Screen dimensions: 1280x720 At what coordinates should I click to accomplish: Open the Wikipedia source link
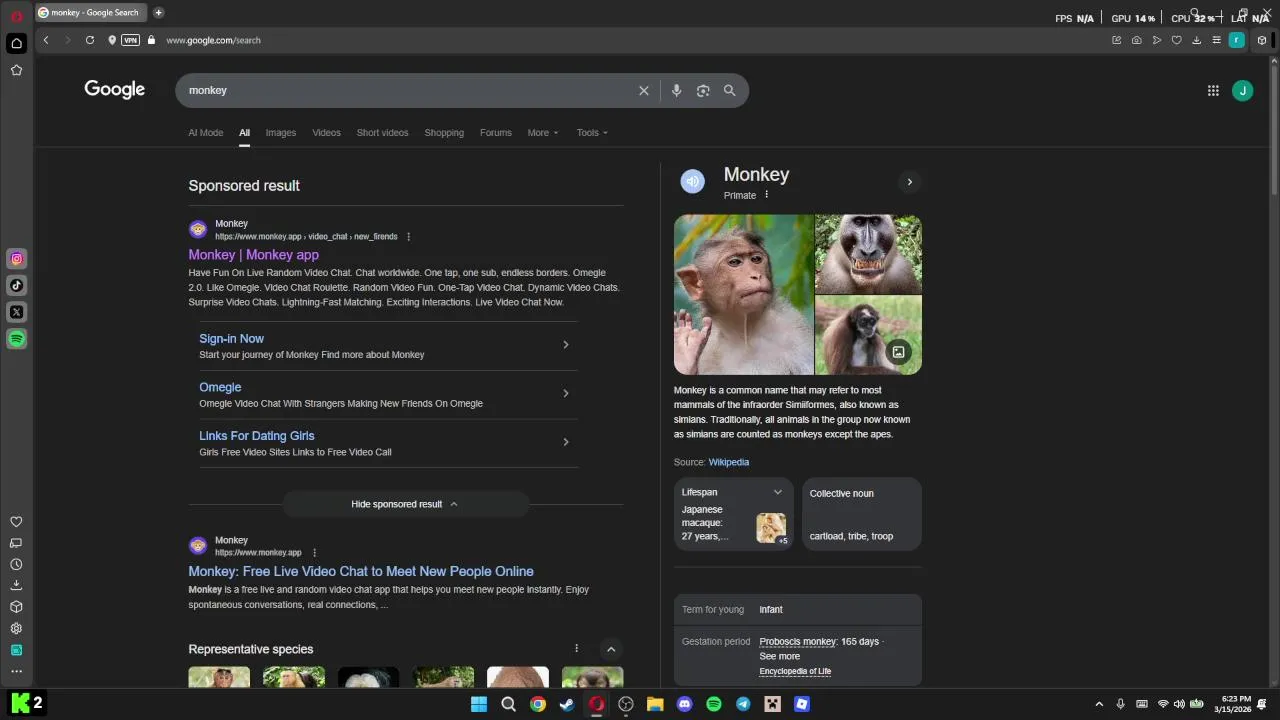(x=728, y=462)
